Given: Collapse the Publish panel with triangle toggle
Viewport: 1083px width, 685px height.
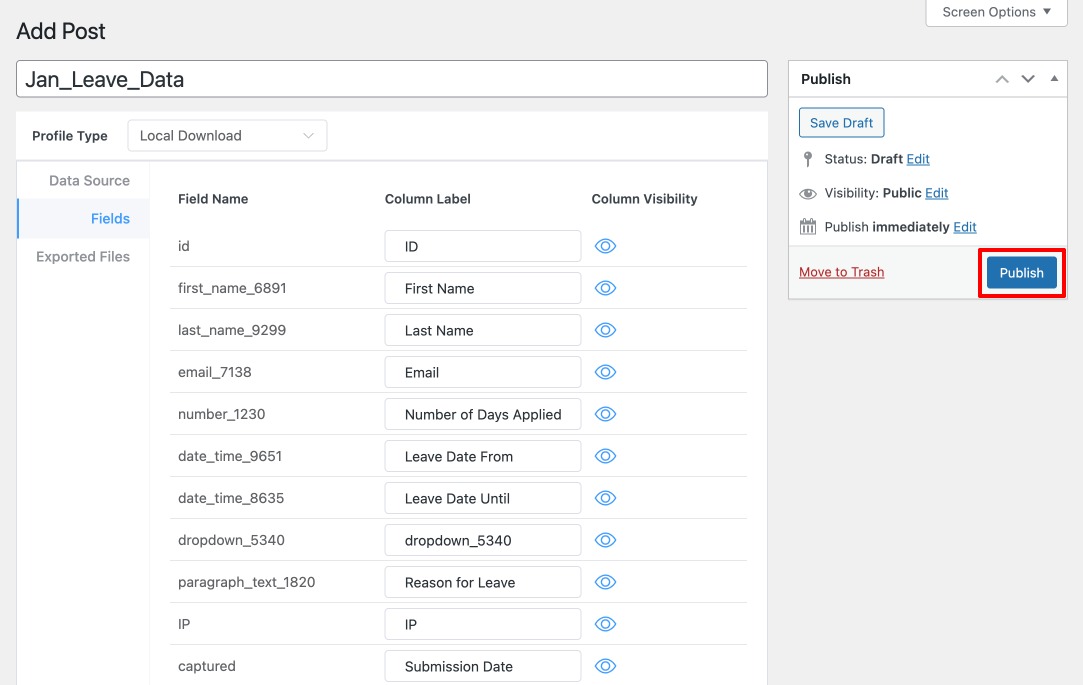Looking at the screenshot, I should pos(1053,78).
